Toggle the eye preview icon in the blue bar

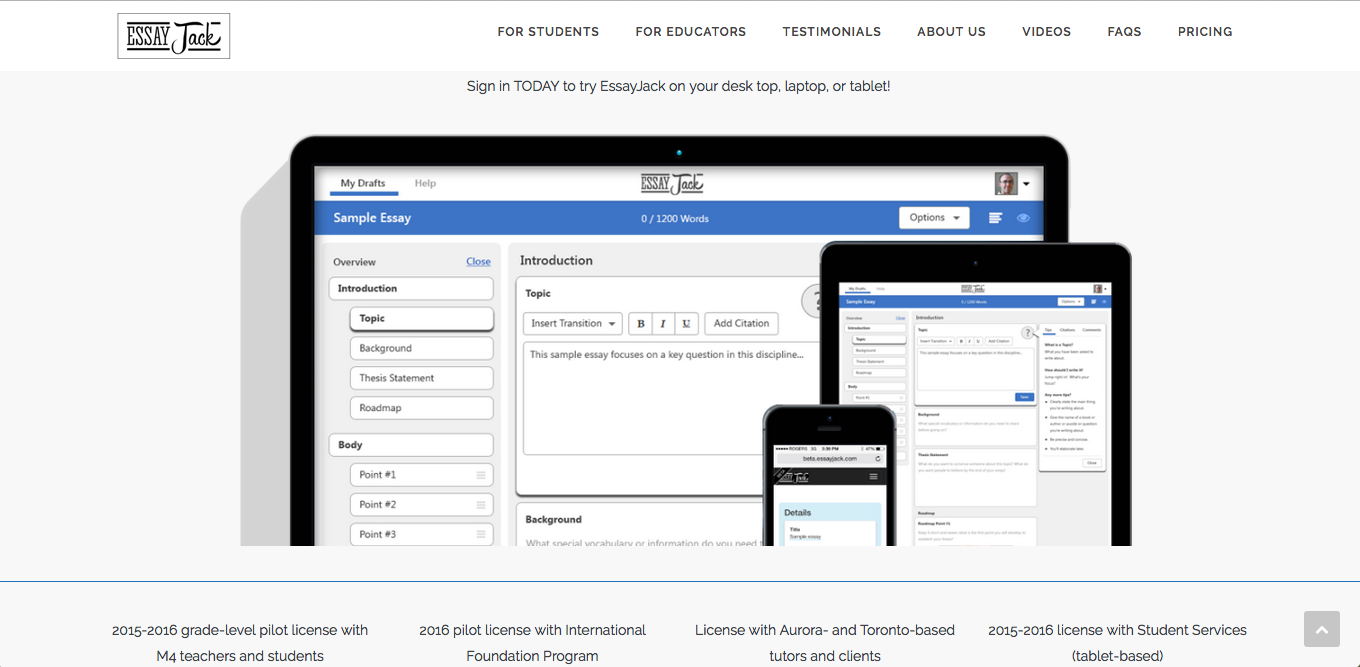point(1023,218)
